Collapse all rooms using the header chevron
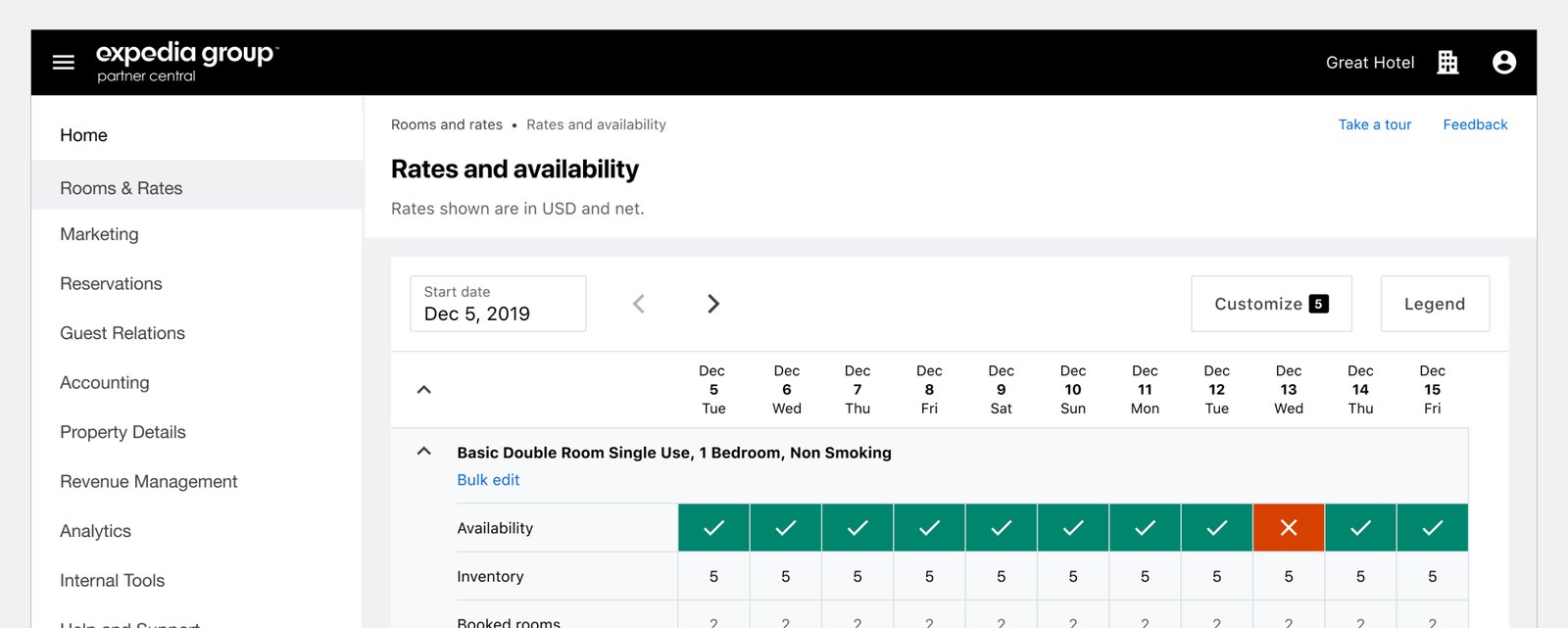 coord(424,390)
